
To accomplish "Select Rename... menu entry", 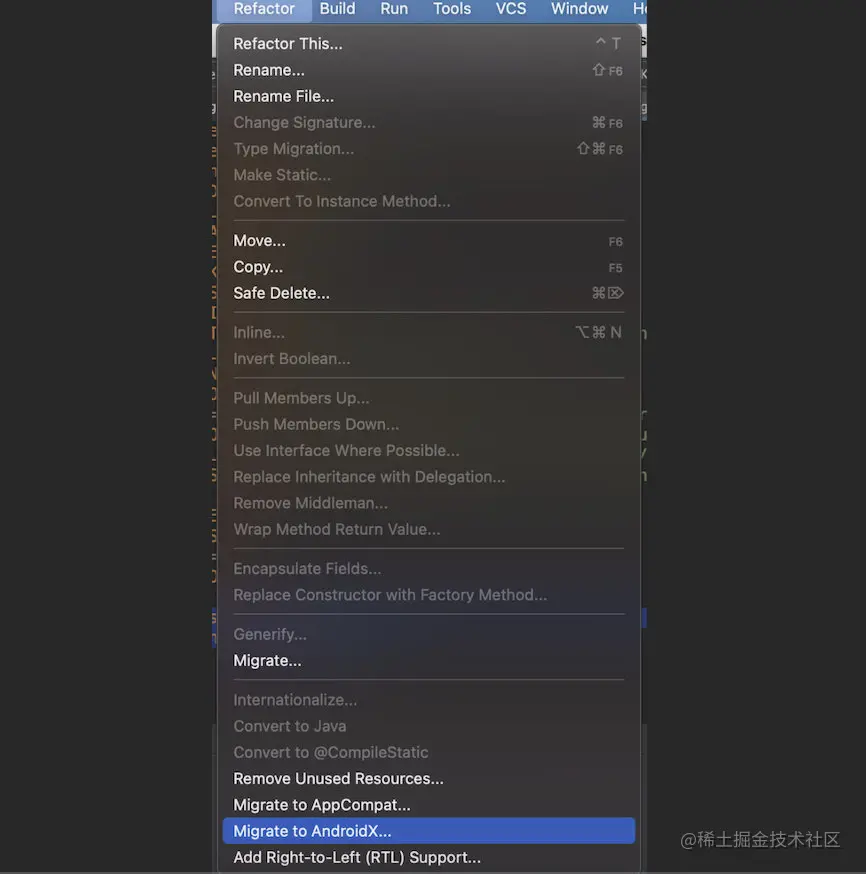I will (x=429, y=70).
